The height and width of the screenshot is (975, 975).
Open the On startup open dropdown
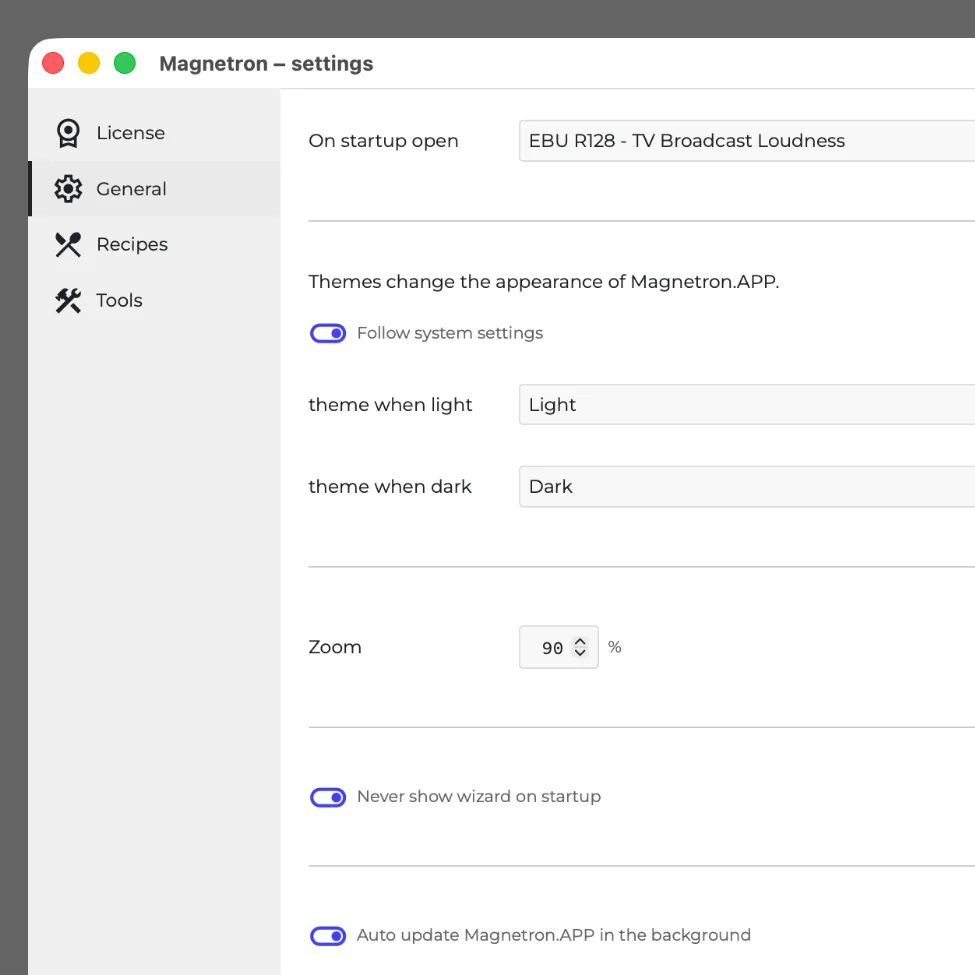pyautogui.click(x=745, y=141)
